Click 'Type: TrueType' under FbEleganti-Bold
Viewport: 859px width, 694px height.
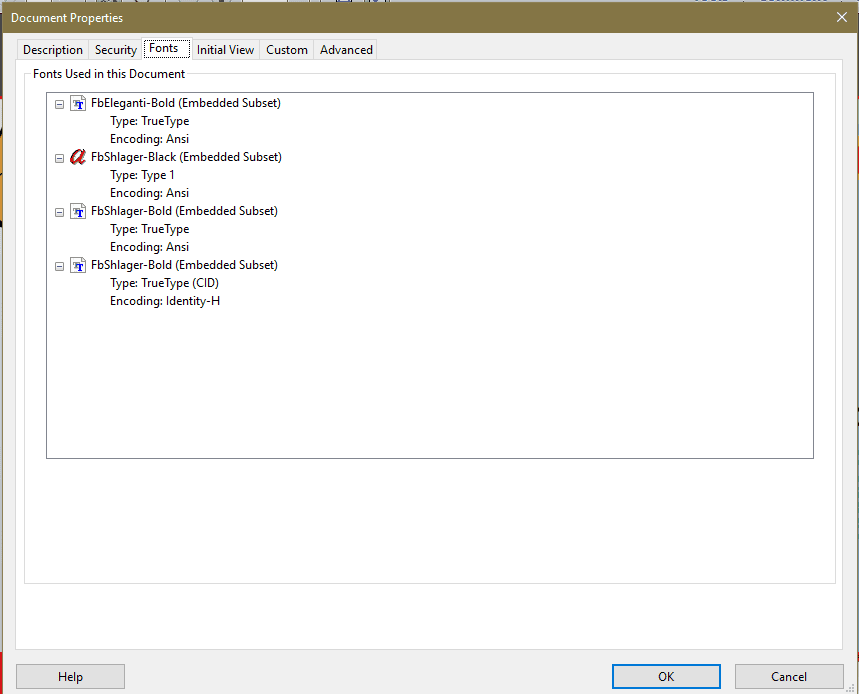pyautogui.click(x=150, y=121)
